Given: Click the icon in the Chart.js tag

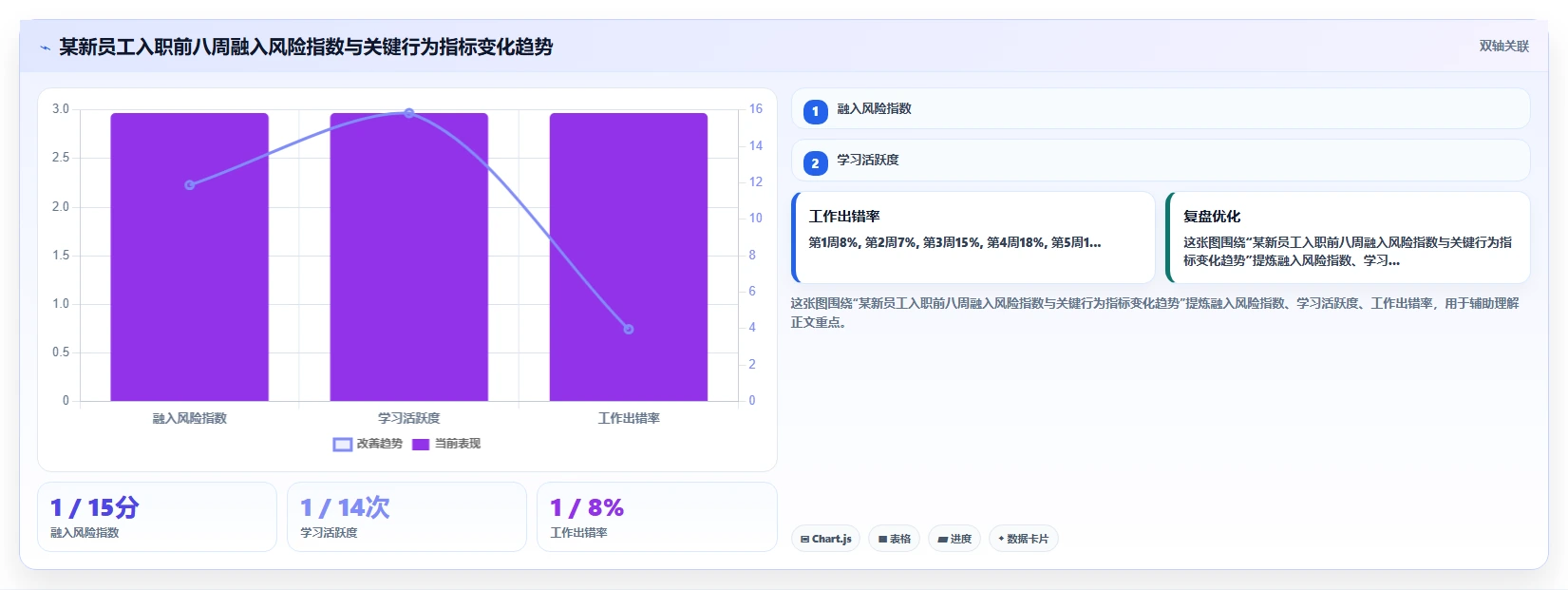Looking at the screenshot, I should pos(804,539).
